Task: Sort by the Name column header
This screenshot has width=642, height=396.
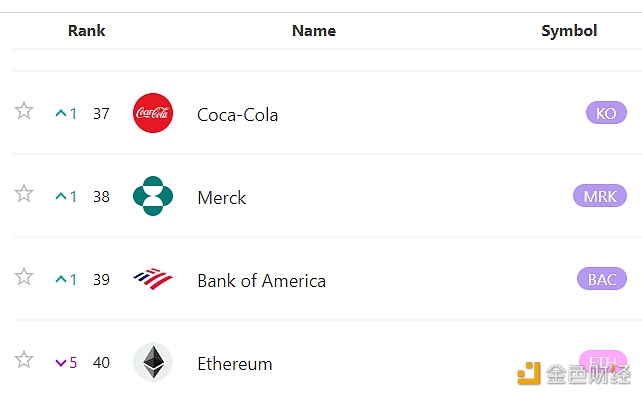Action: tap(314, 31)
